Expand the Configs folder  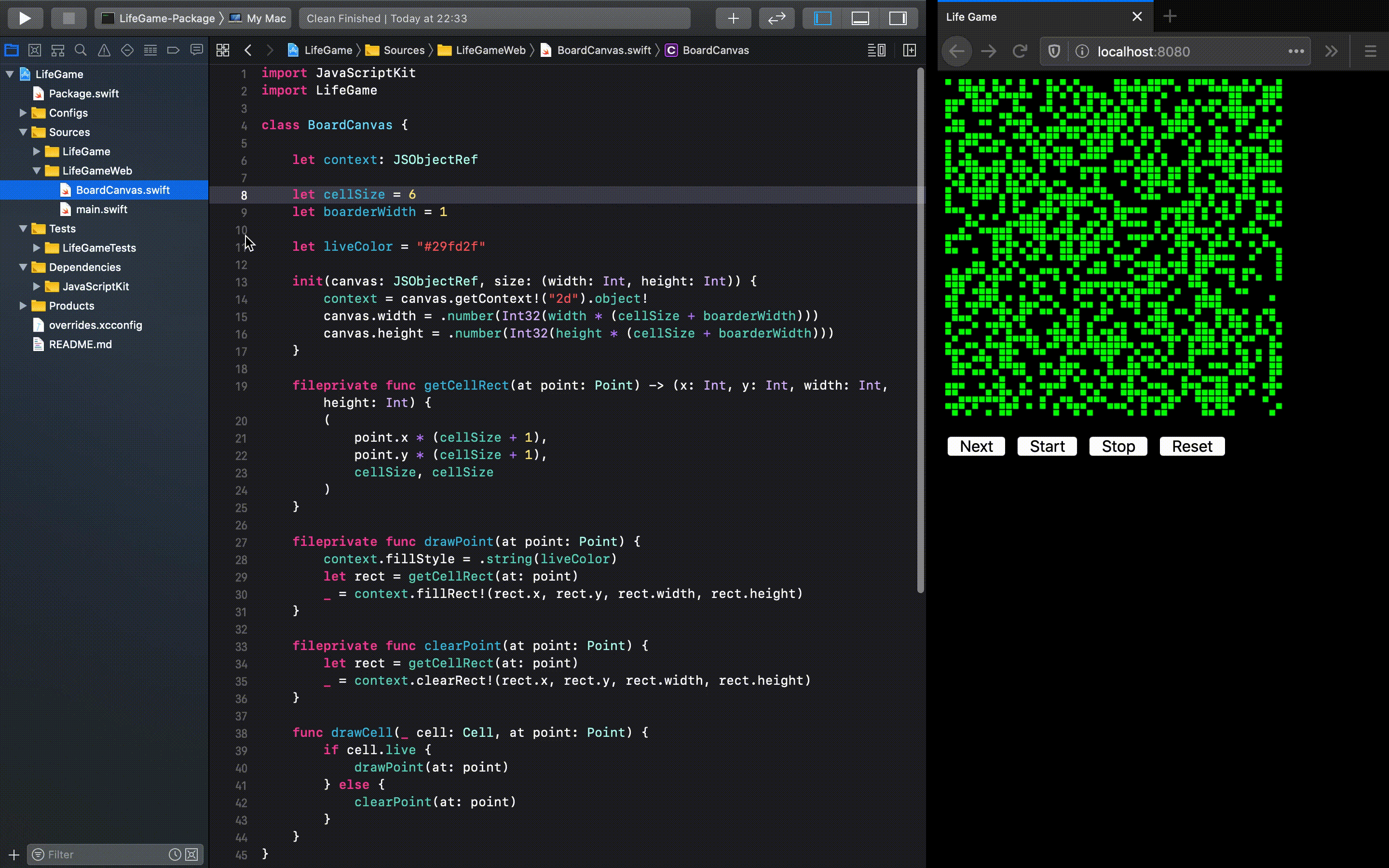point(23,113)
